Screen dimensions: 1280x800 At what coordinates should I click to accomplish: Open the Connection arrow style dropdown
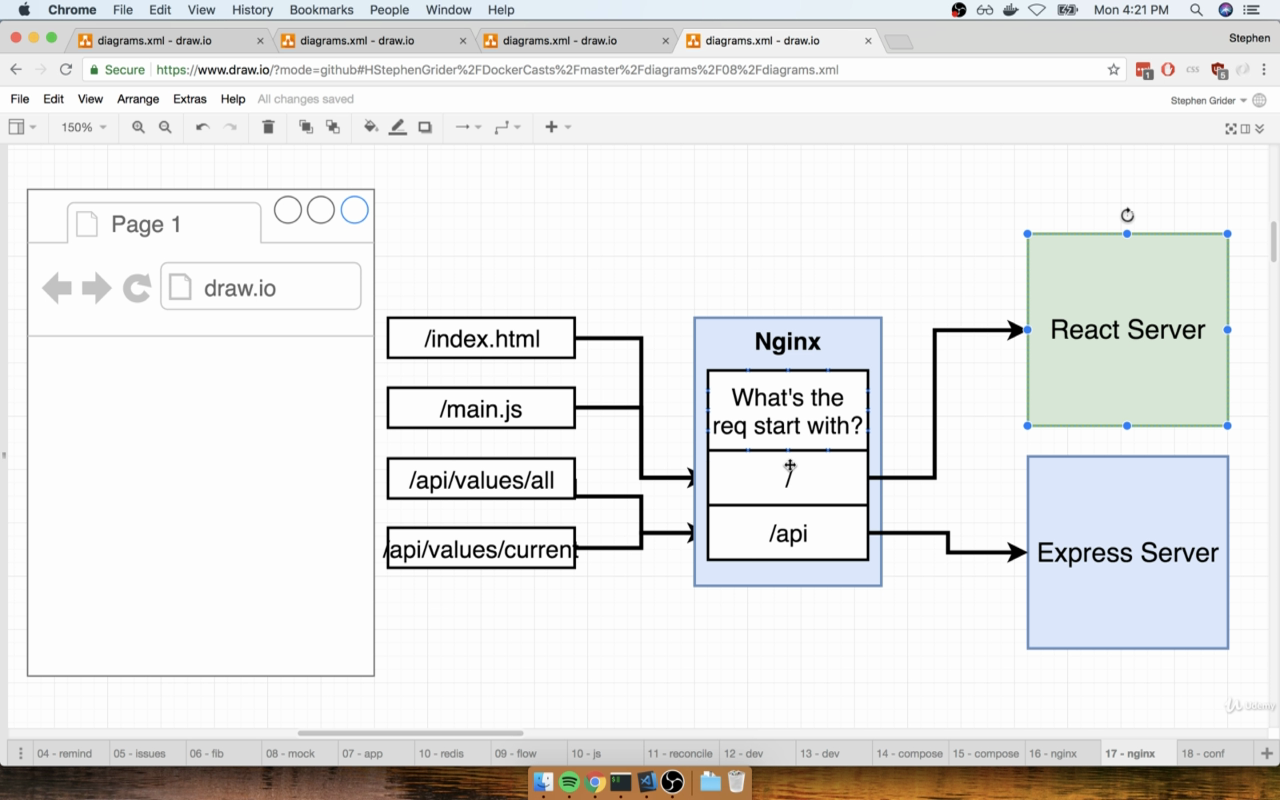coord(468,127)
